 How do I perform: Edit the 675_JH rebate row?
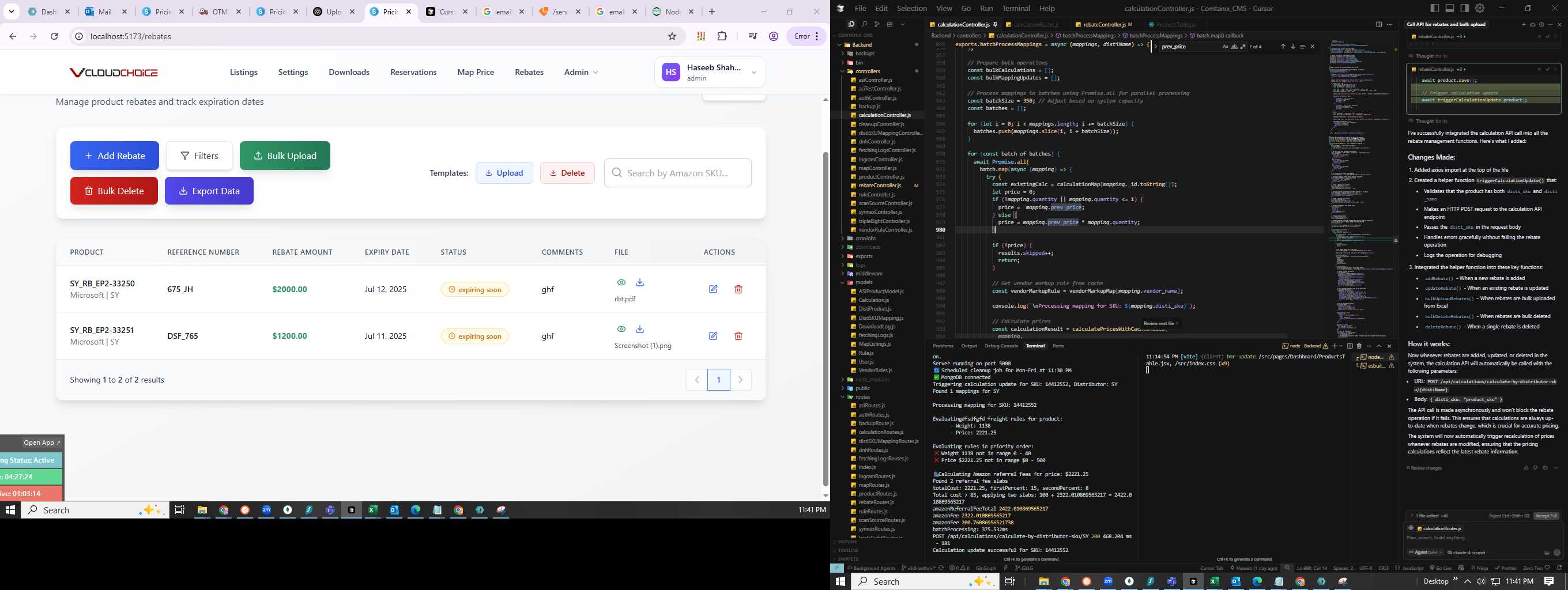click(713, 289)
